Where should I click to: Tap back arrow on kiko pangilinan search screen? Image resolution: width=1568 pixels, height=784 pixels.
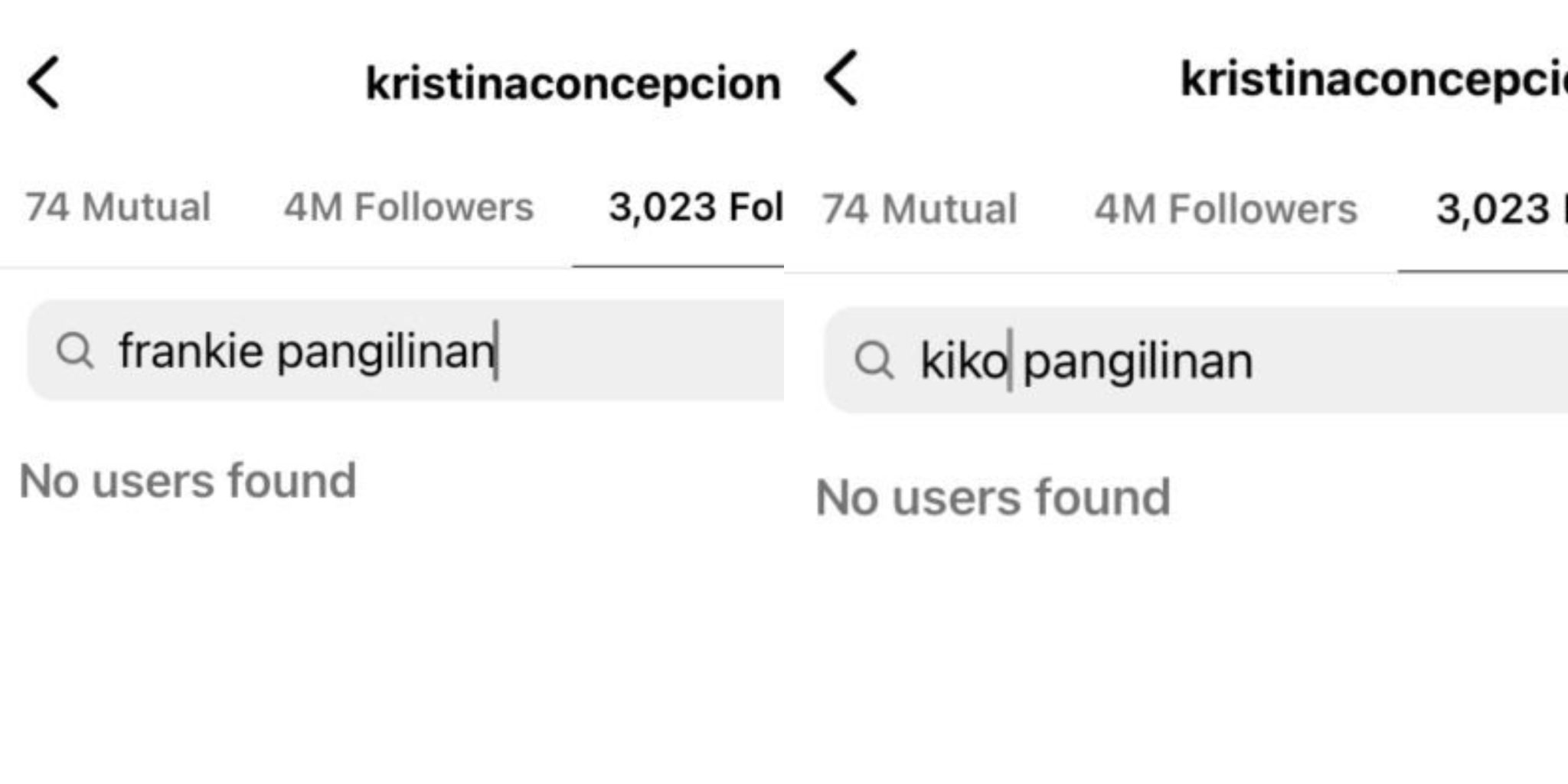tap(841, 78)
